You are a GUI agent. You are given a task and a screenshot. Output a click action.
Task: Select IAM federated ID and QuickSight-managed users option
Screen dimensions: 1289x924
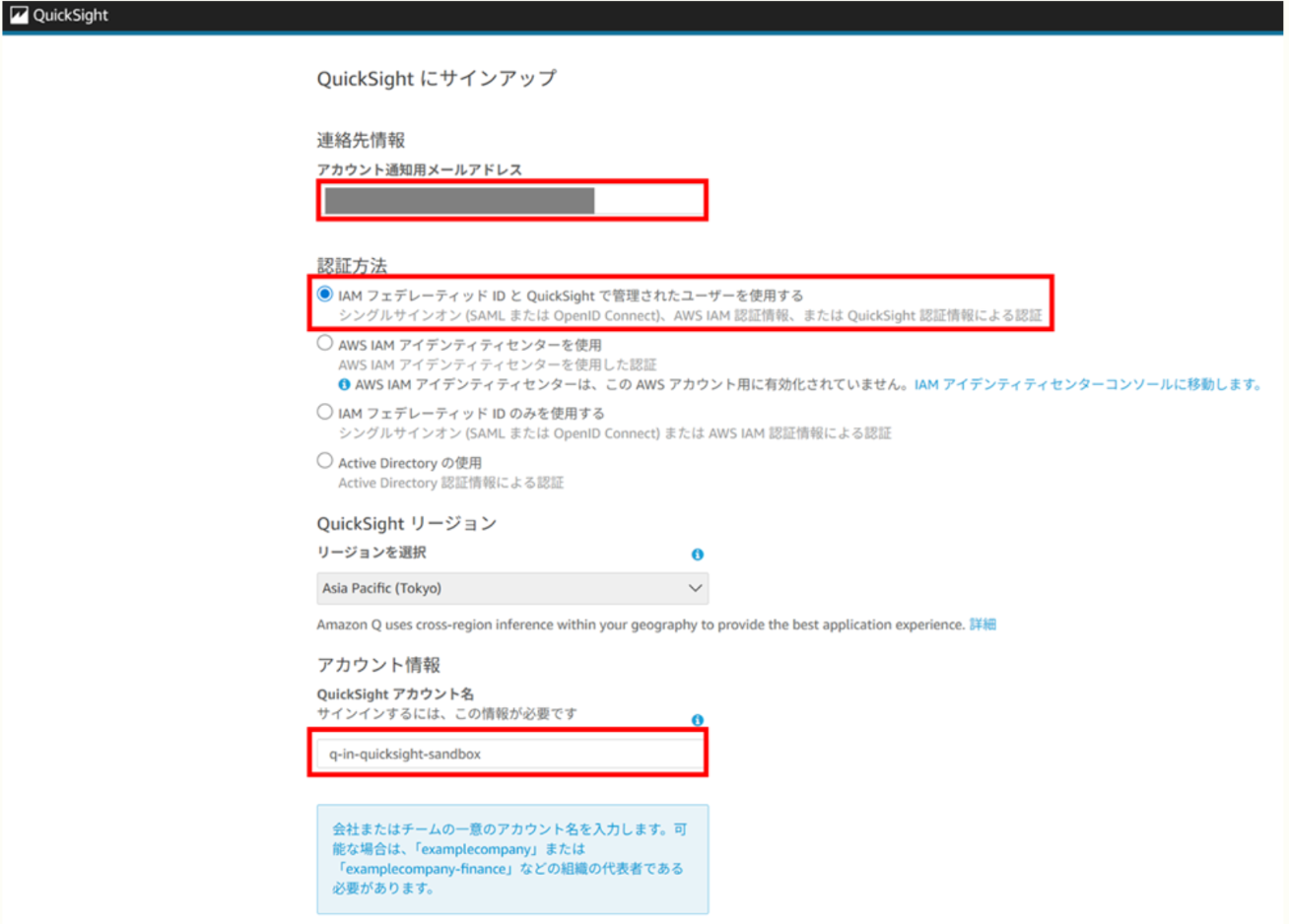(324, 294)
